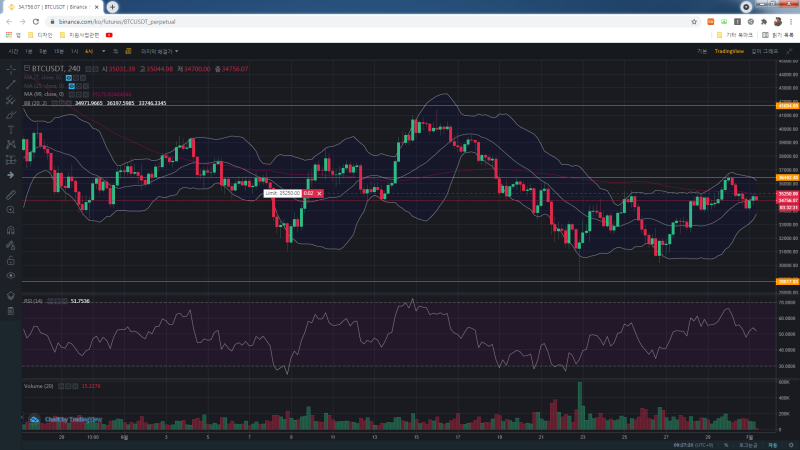800x450 pixels.
Task: Toggle visibility of MA (7, close, 0)
Action: coord(69,78)
